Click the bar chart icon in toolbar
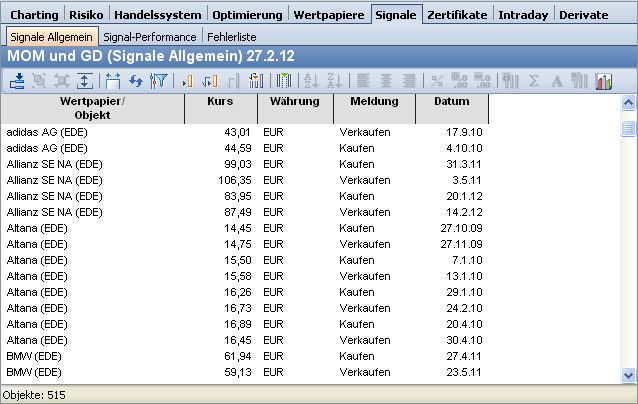 click(x=603, y=81)
